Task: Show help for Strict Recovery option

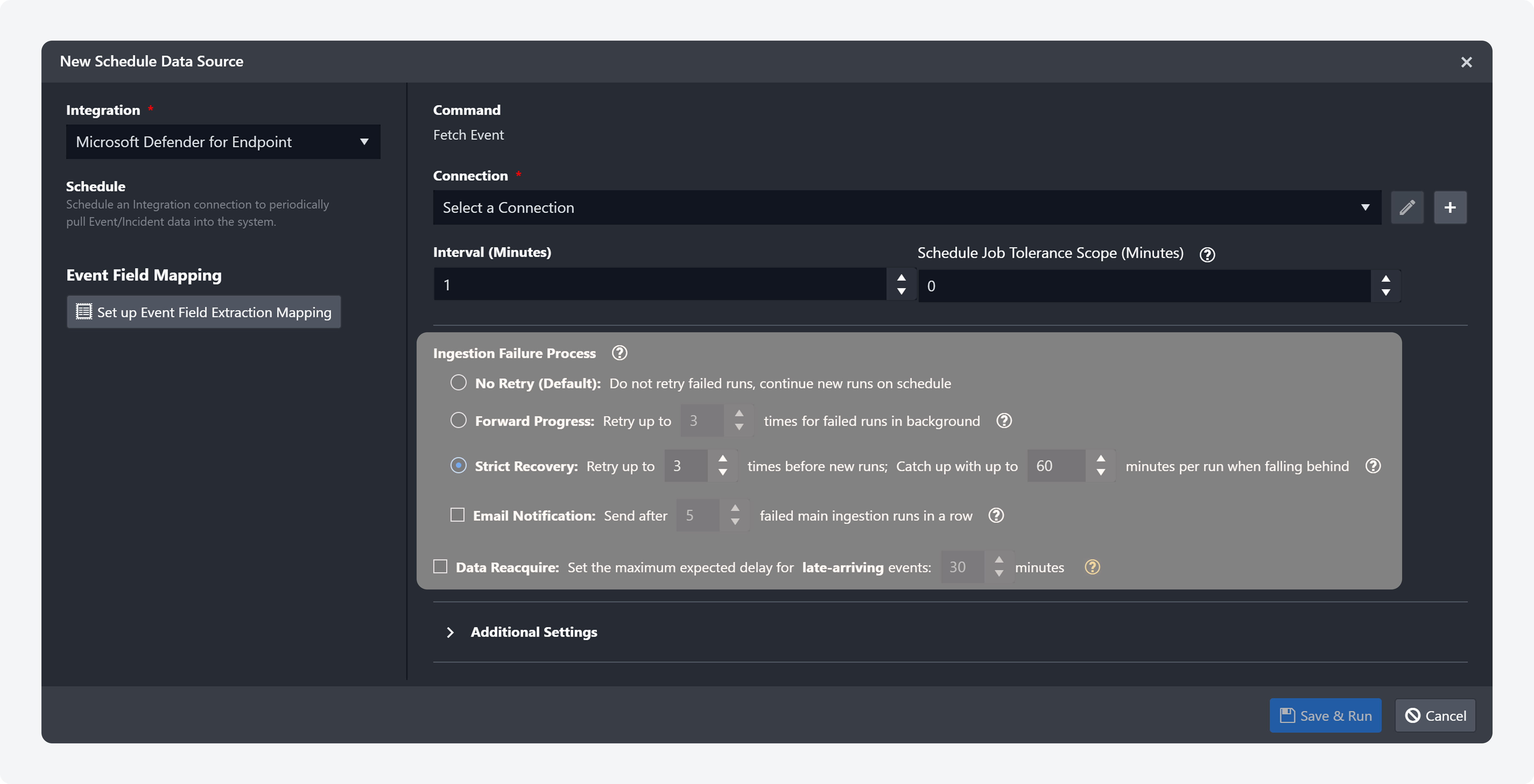Action: (1373, 466)
